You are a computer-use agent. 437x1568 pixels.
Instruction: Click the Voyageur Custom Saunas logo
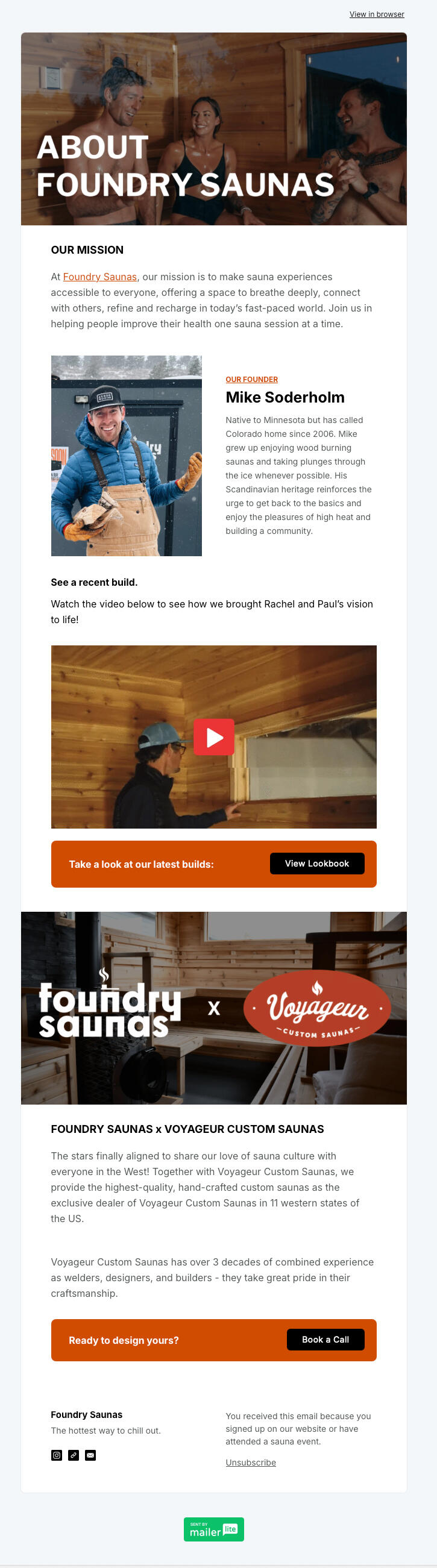click(x=317, y=1008)
